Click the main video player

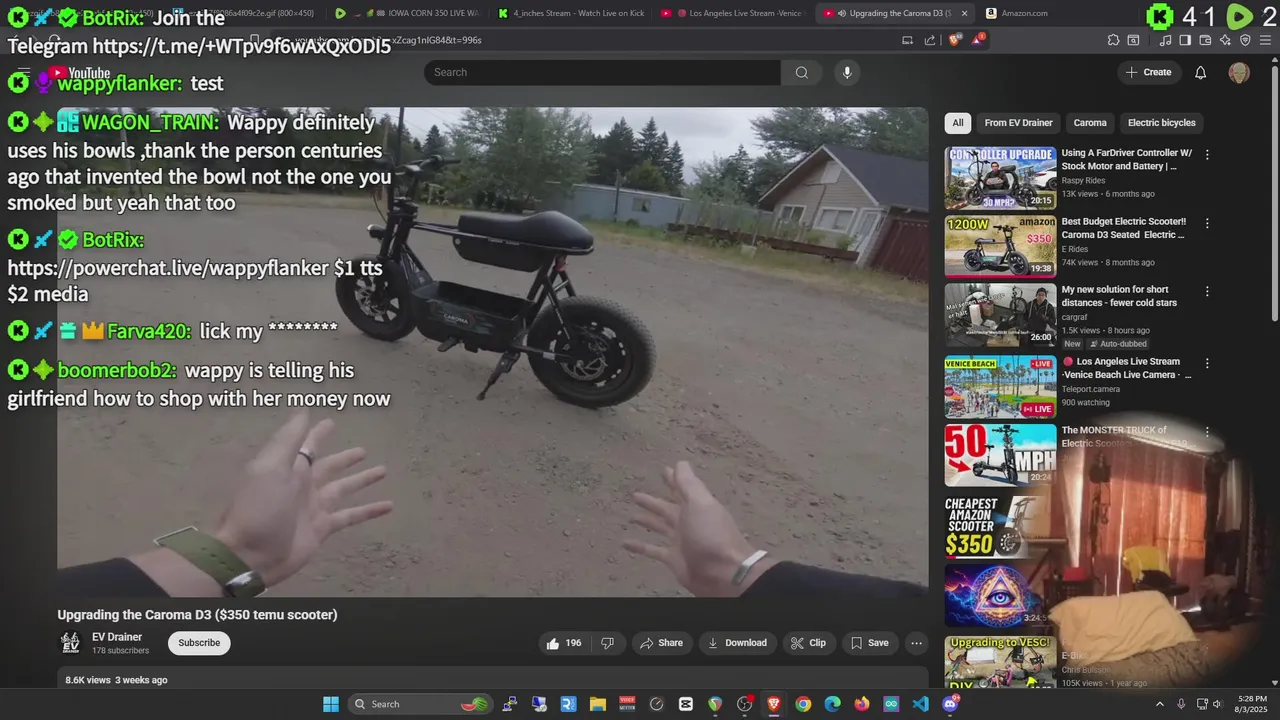tap(492, 352)
